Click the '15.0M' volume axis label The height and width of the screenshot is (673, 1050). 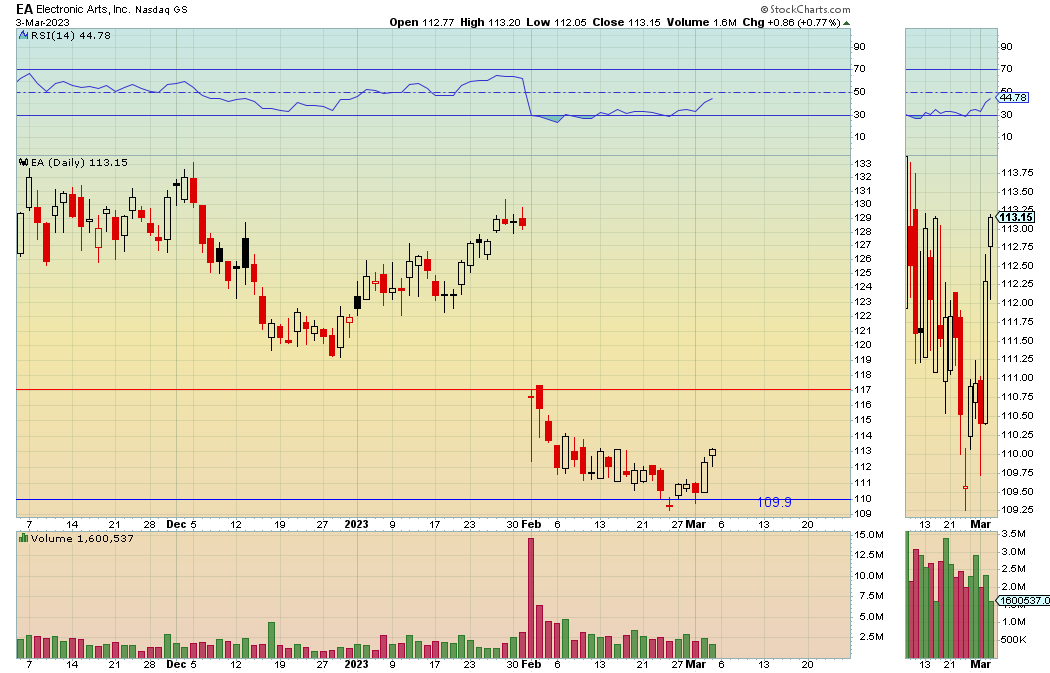(869, 534)
